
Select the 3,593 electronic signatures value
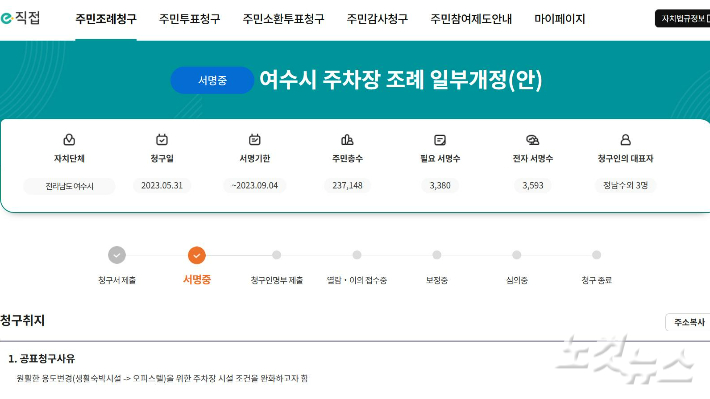(x=532, y=186)
